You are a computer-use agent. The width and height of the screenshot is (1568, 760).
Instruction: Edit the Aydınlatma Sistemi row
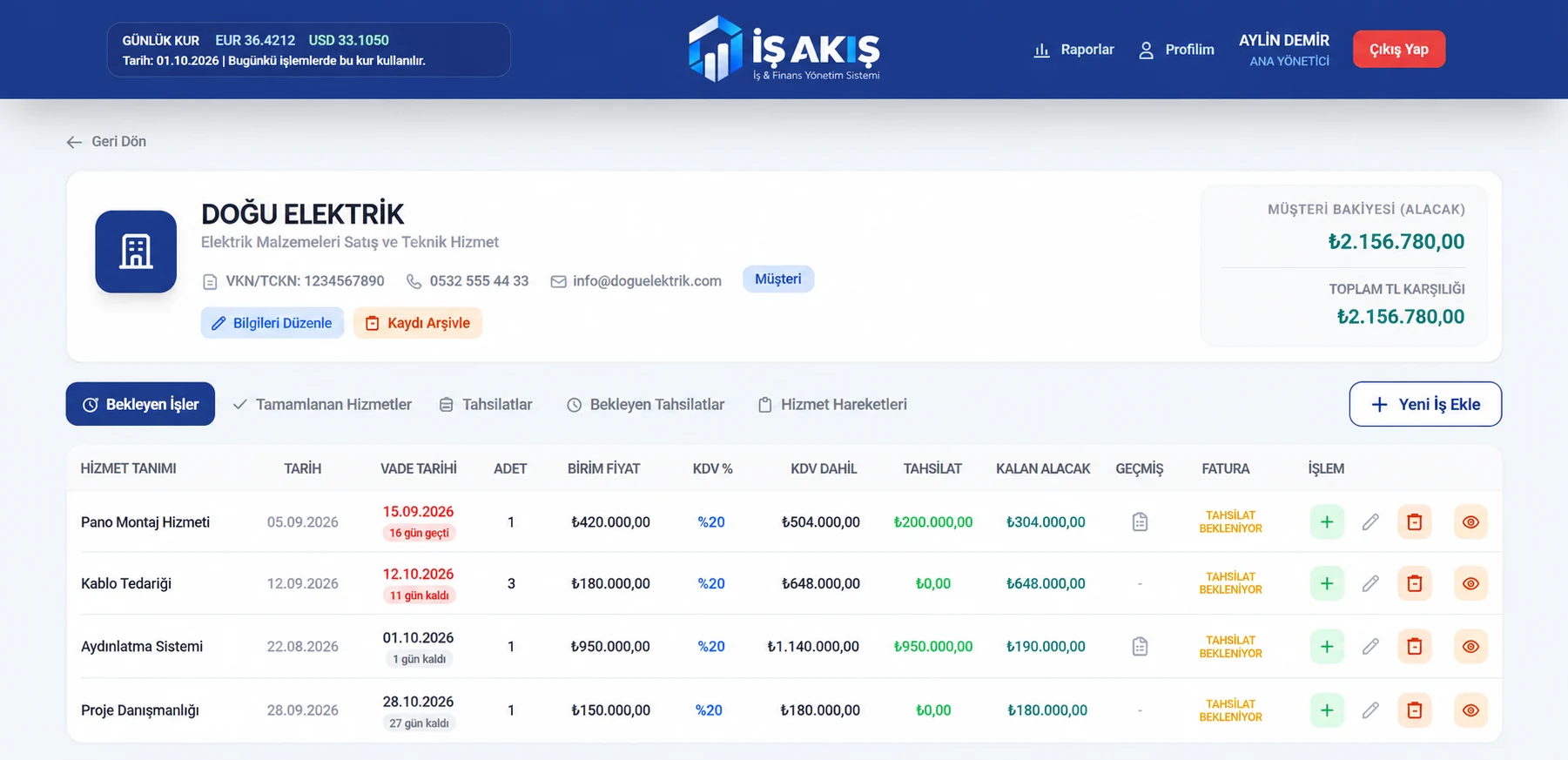tap(1370, 647)
